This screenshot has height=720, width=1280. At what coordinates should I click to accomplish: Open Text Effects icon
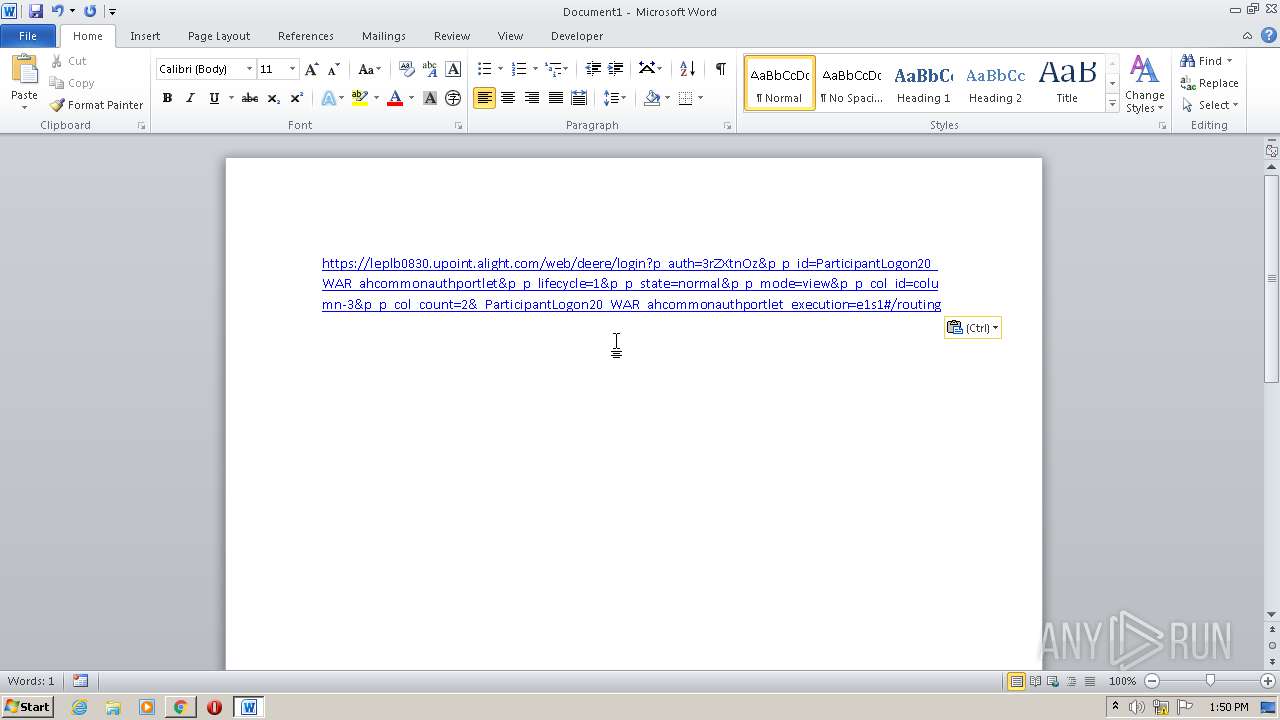[x=328, y=98]
